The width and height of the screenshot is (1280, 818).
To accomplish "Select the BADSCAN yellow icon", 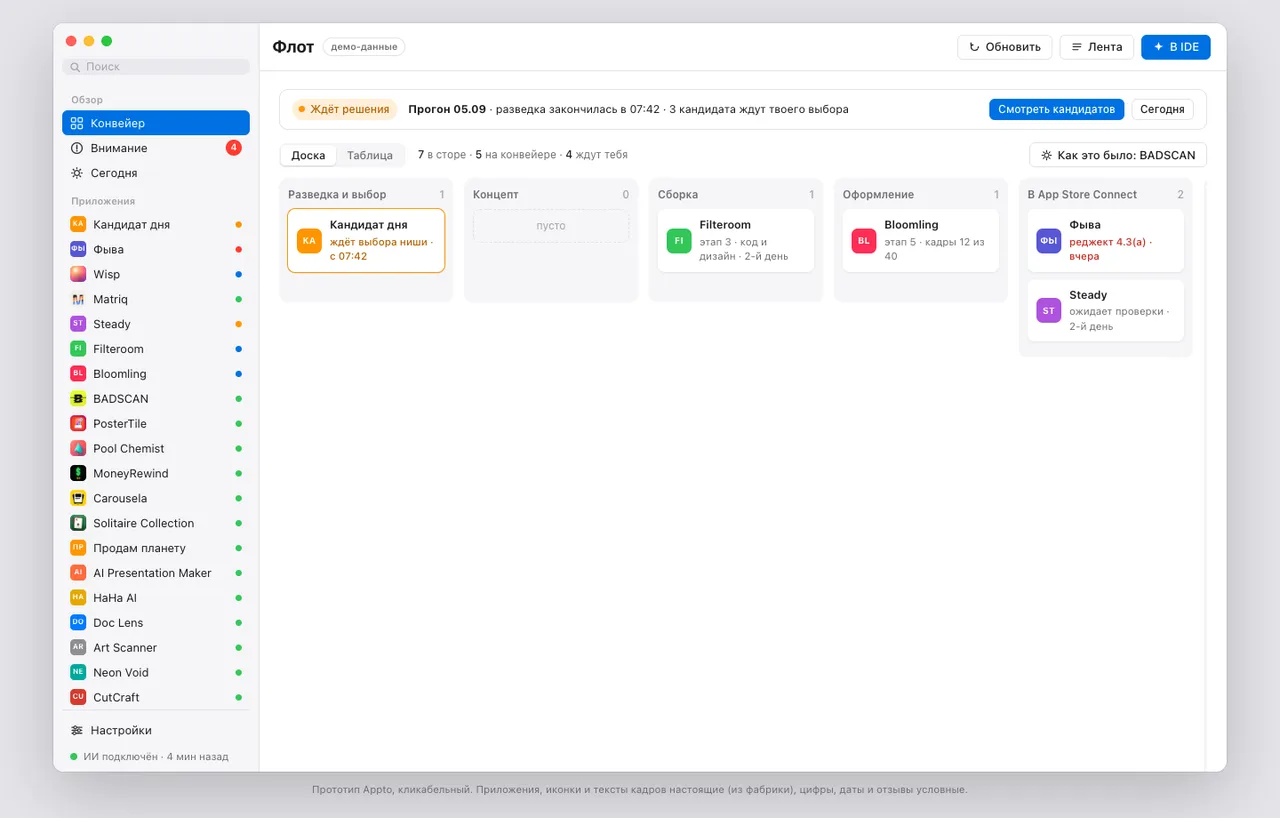I will click(78, 398).
